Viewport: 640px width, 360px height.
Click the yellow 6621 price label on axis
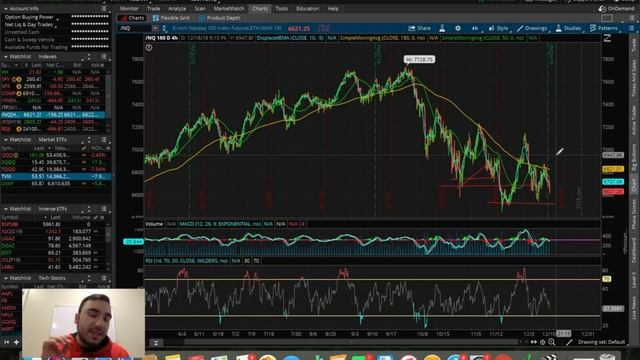pos(613,169)
